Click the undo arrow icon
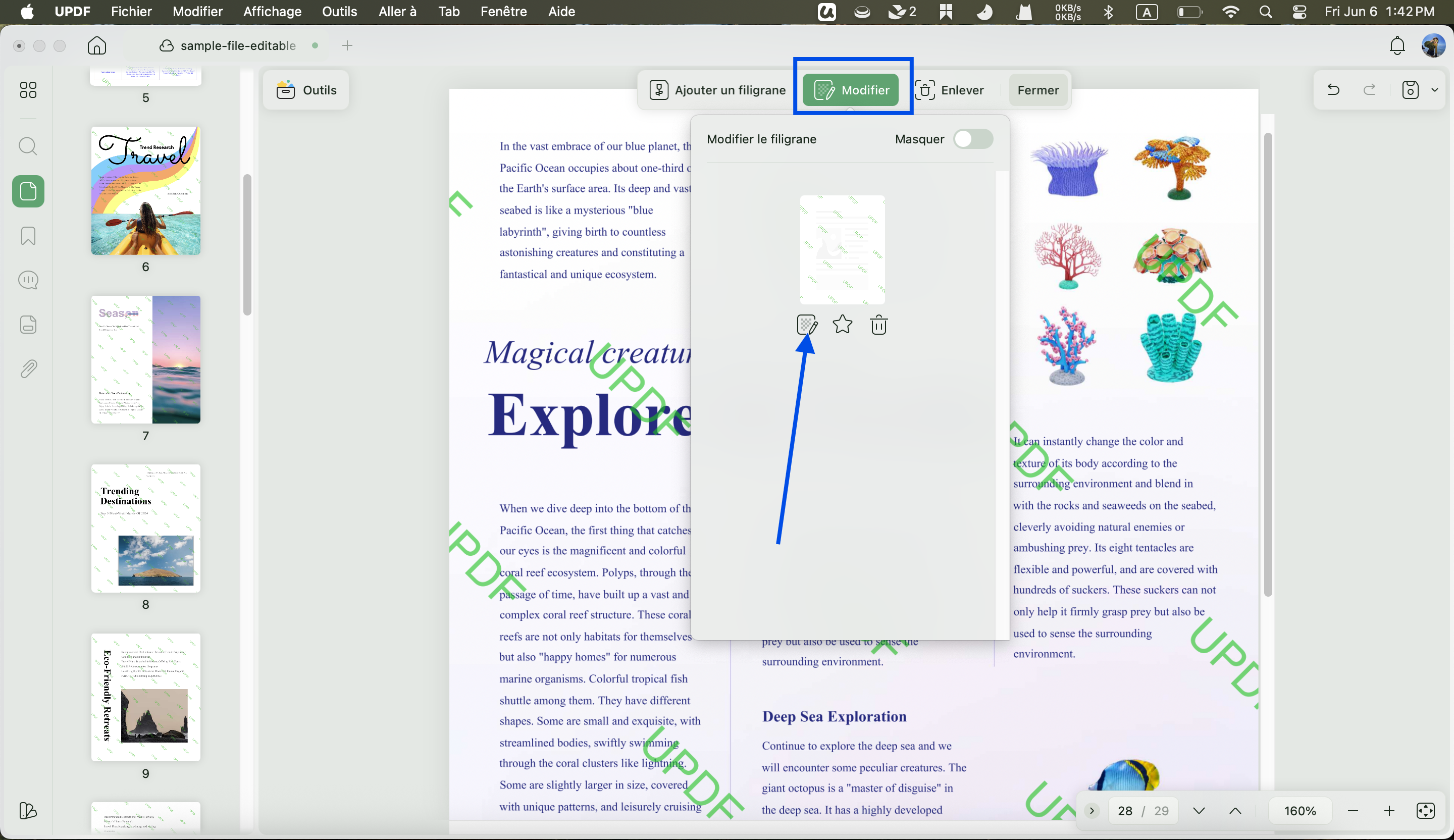 pos(1333,89)
